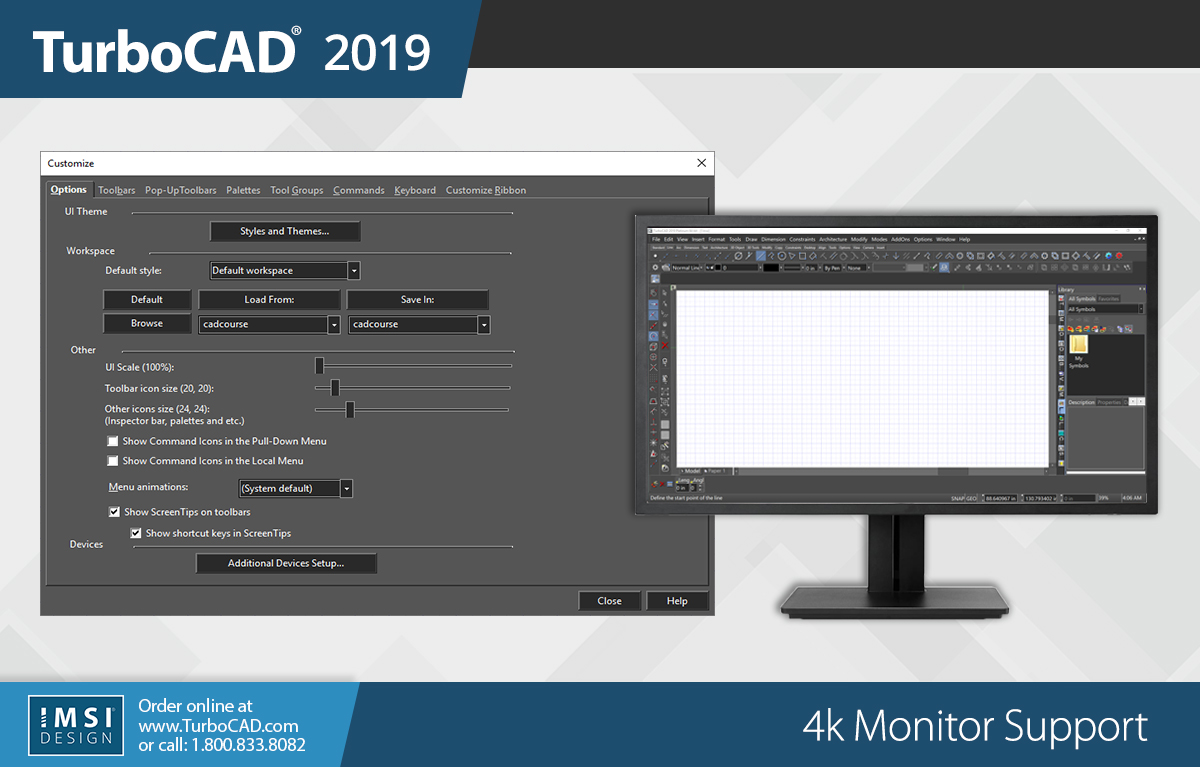1200x767 pixels.
Task: Click the Toolbar icon size slider
Action: click(412, 387)
